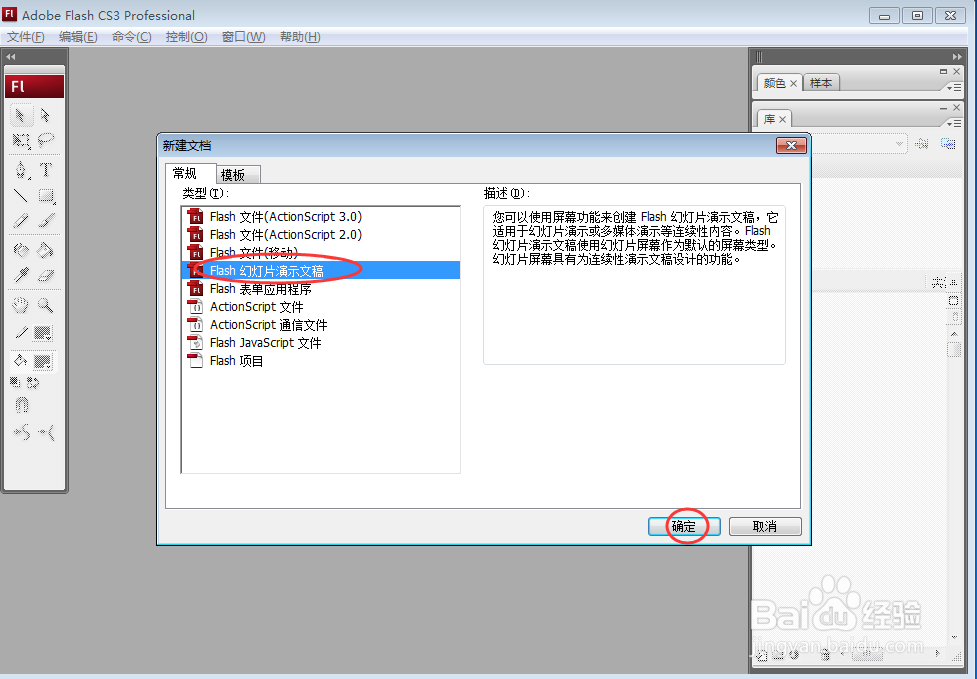Select ActionScript 通信文件 in type list
977x679 pixels.
click(x=320, y=325)
